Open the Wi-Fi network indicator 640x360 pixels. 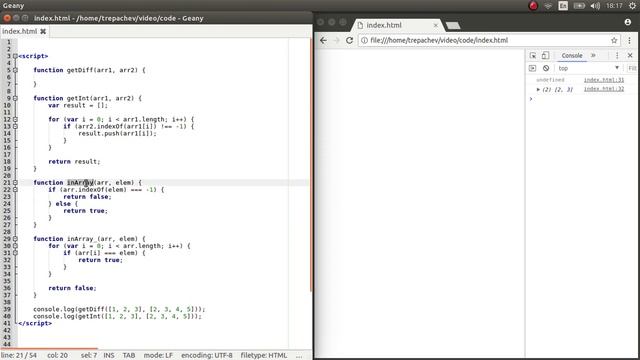pos(548,6)
